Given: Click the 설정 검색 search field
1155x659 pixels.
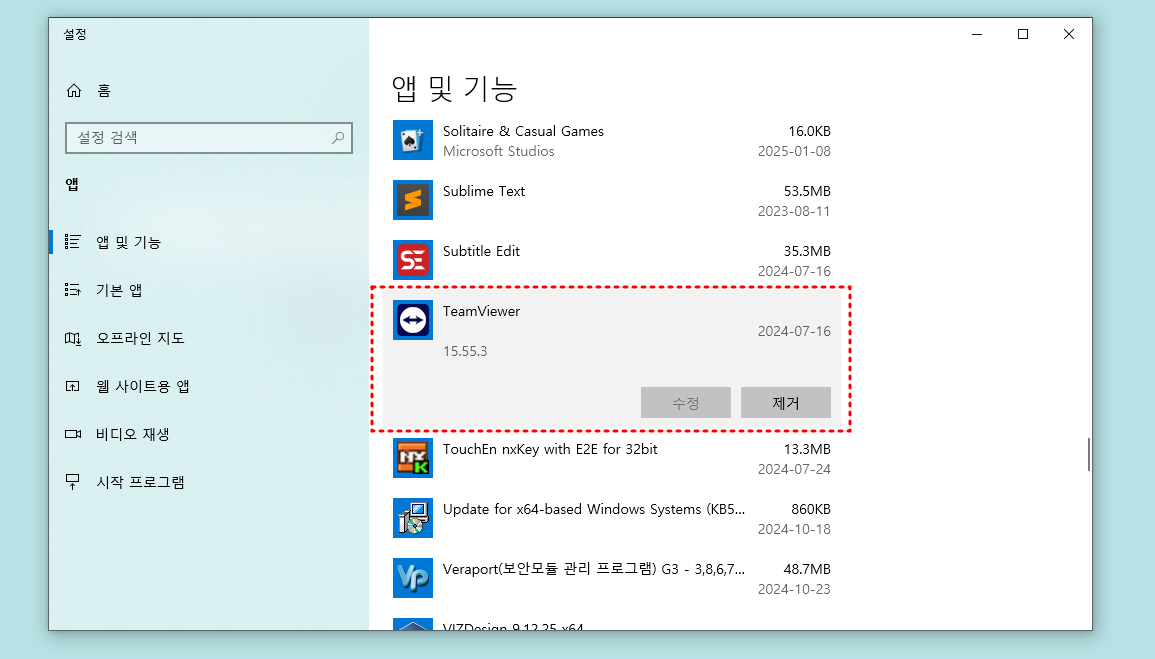Looking at the screenshot, I should [208, 138].
